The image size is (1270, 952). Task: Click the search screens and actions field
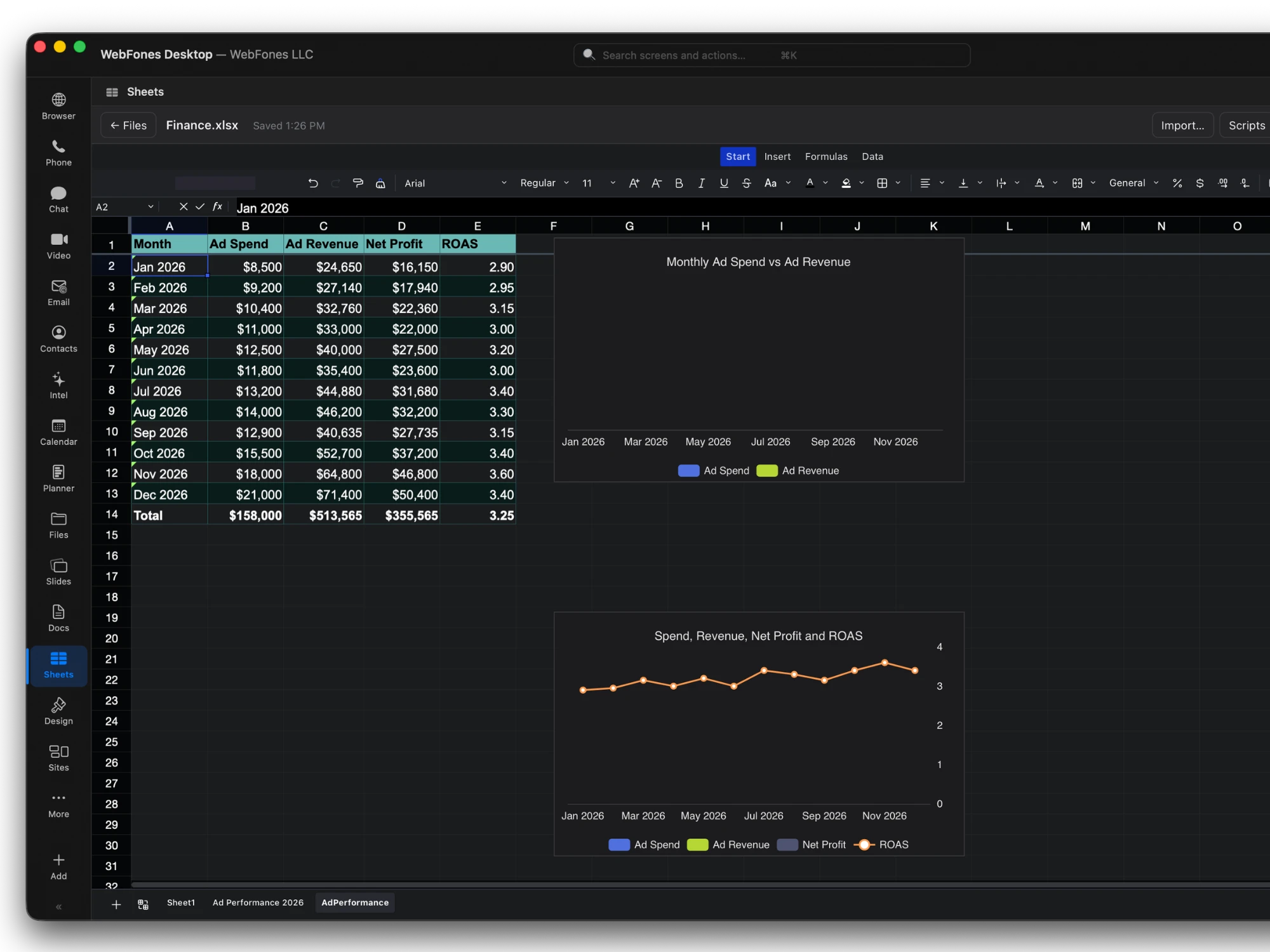tap(772, 55)
